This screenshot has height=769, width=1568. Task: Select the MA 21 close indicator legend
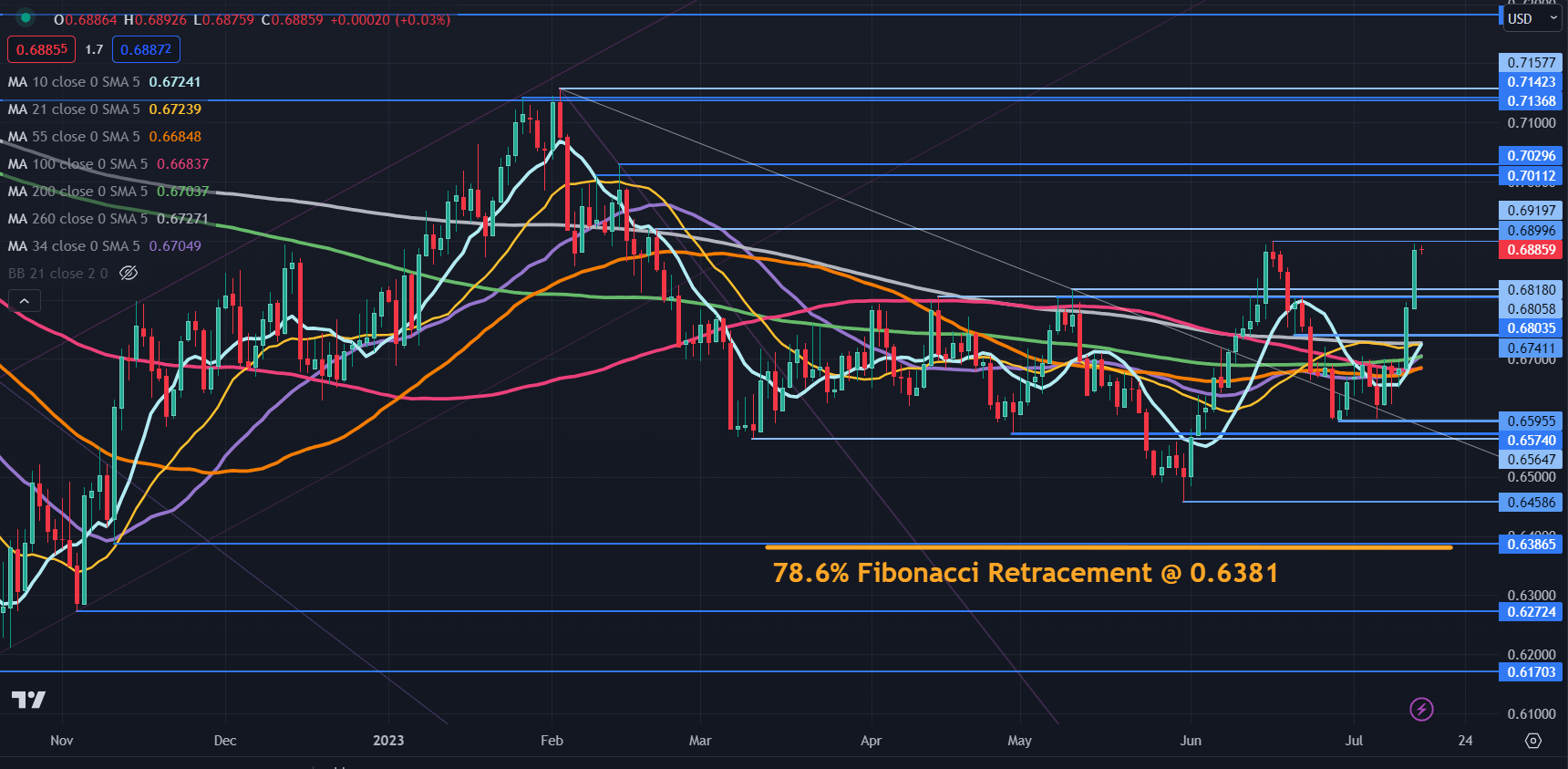click(x=104, y=109)
